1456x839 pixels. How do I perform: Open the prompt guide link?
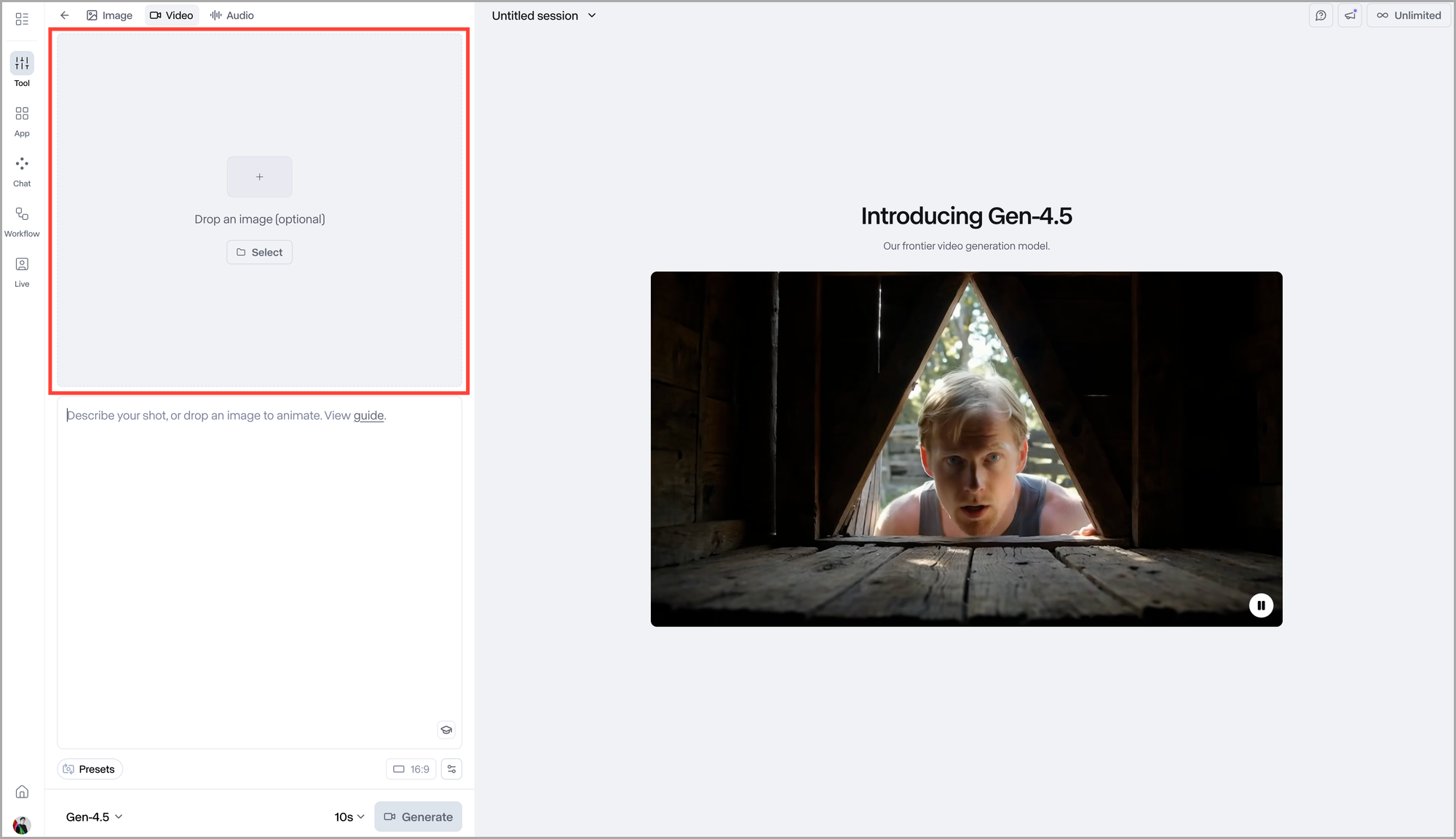point(368,415)
